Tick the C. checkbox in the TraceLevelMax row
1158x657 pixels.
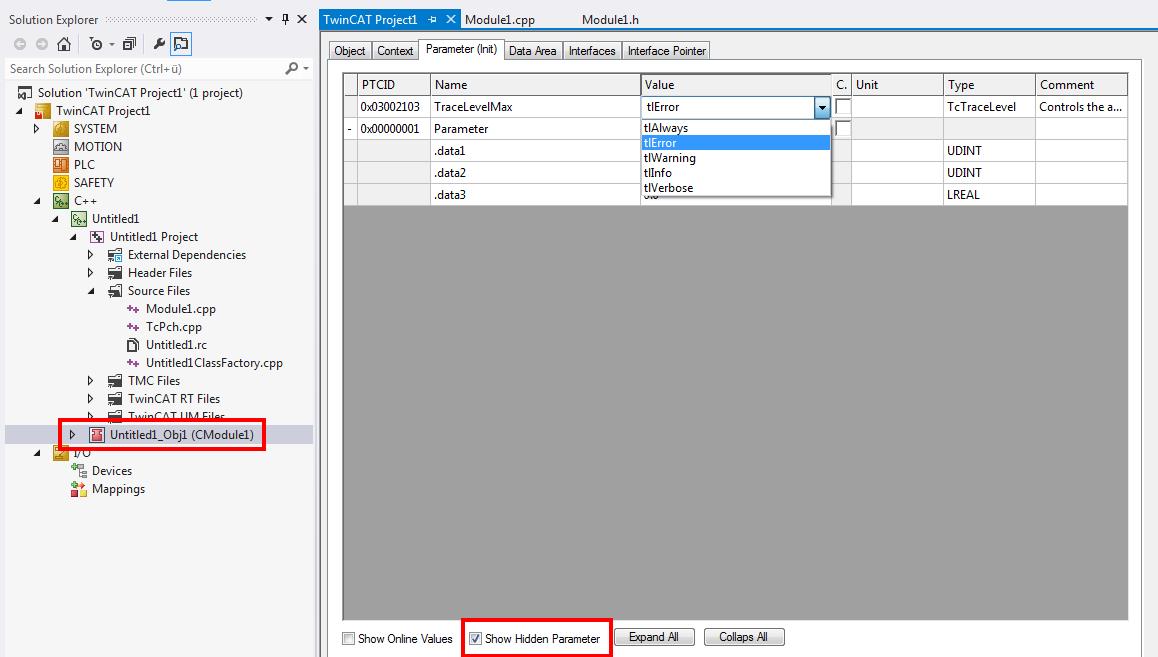click(843, 106)
